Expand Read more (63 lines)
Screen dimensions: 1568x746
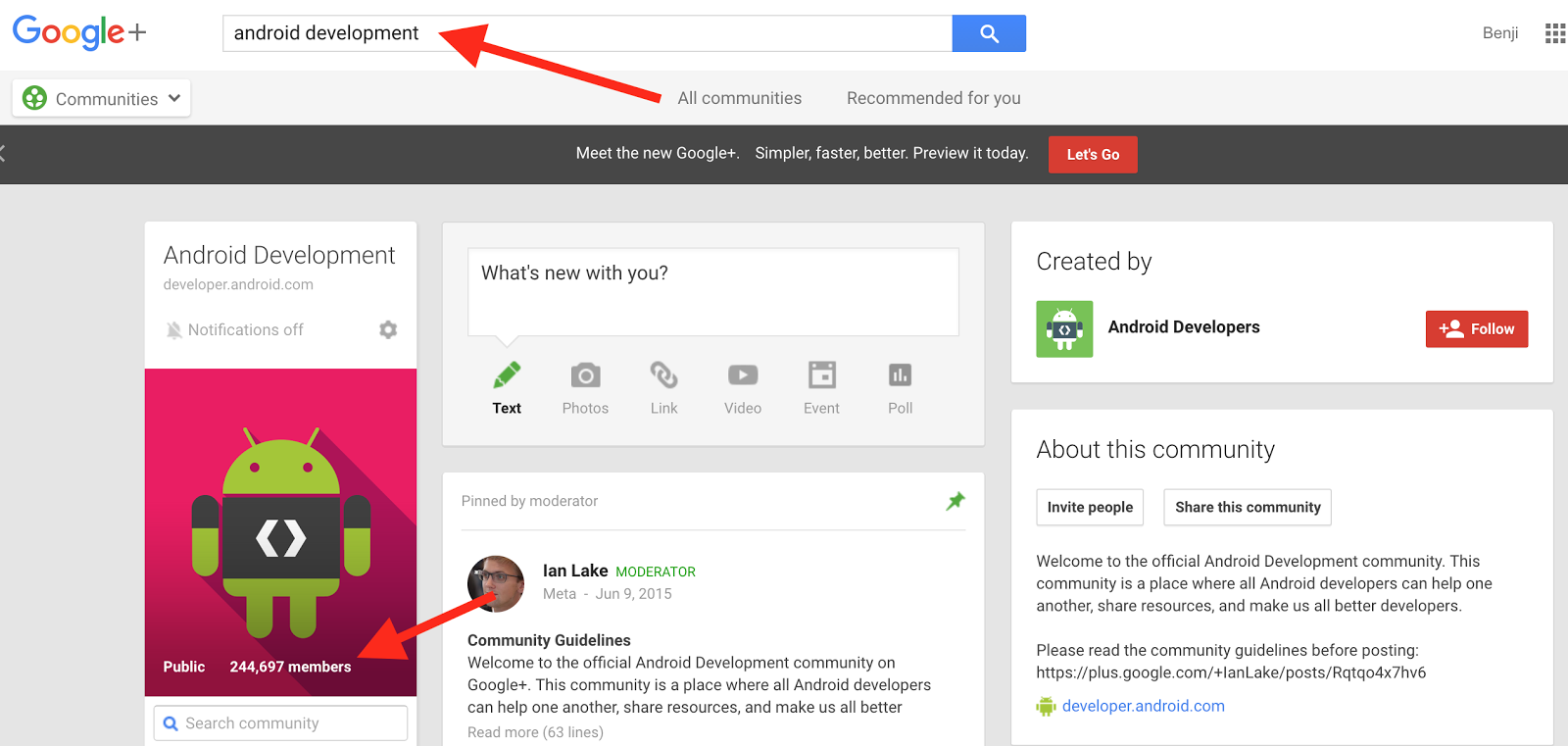(535, 732)
